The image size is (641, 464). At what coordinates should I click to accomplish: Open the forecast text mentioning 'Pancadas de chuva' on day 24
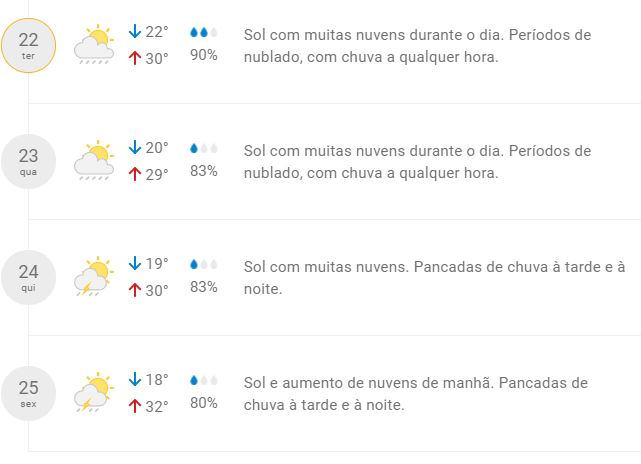point(434,277)
